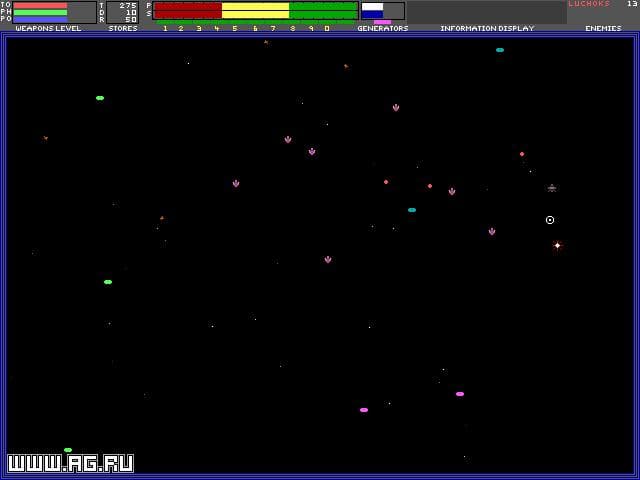Click the green PH weapons level bar

click(x=40, y=12)
